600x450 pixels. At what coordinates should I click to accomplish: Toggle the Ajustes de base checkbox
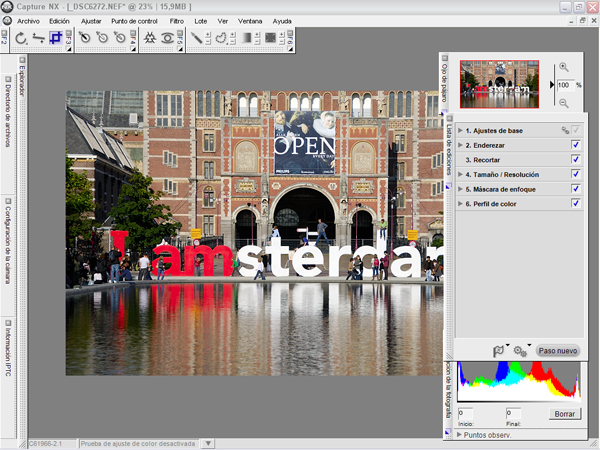click(x=576, y=130)
